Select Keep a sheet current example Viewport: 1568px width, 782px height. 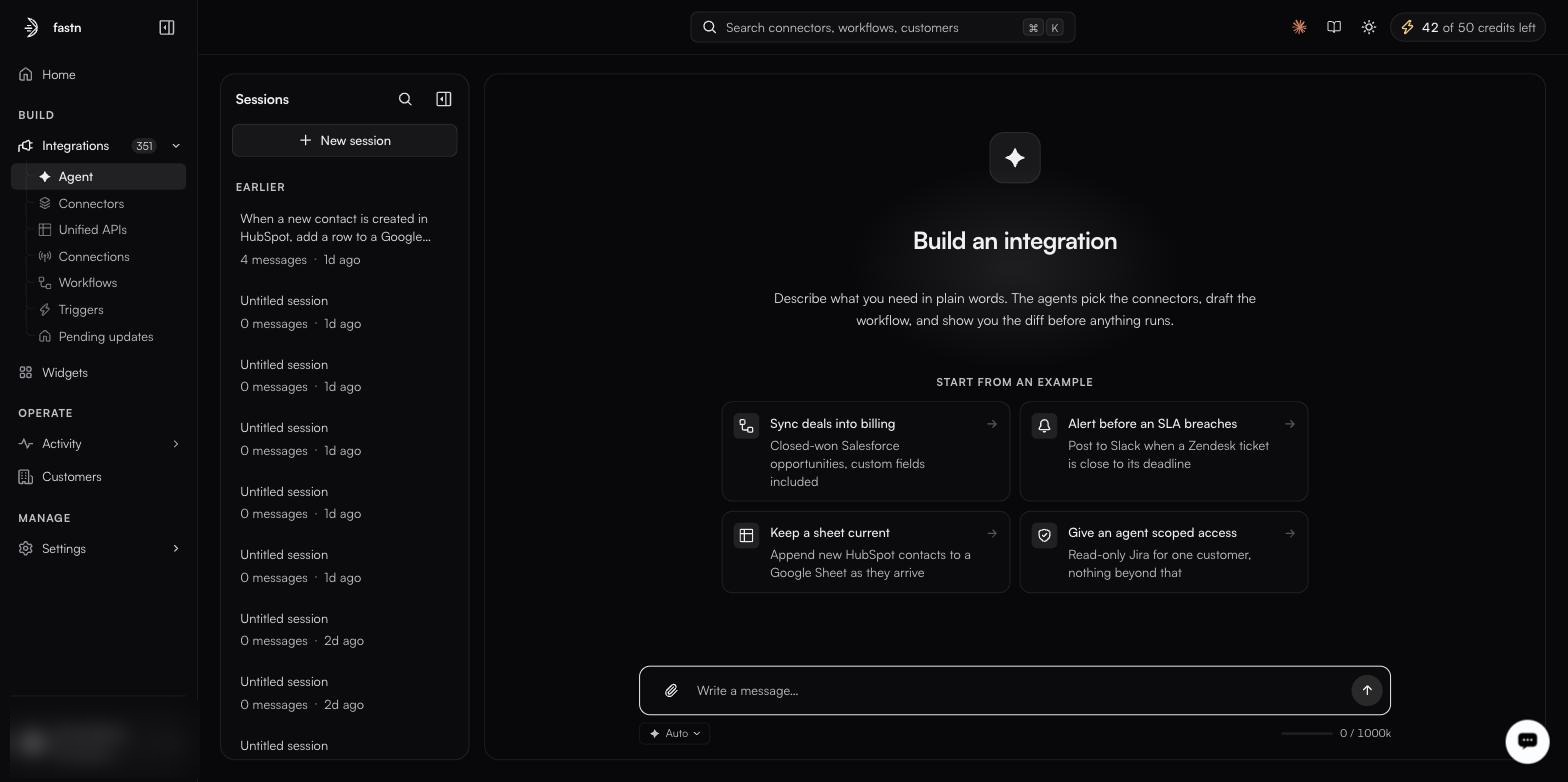(866, 552)
